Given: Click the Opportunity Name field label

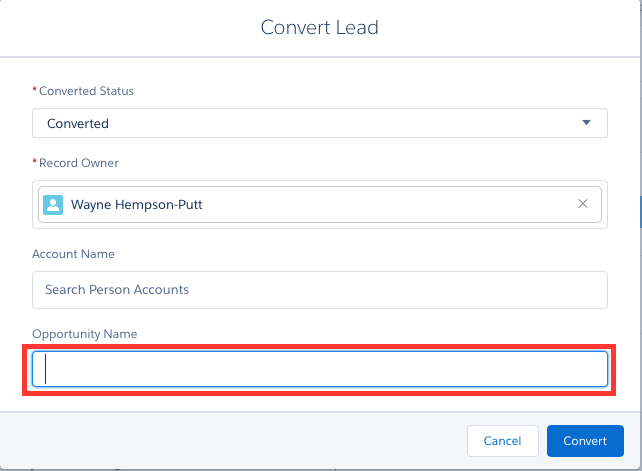Looking at the screenshot, I should pyautogui.click(x=84, y=333).
